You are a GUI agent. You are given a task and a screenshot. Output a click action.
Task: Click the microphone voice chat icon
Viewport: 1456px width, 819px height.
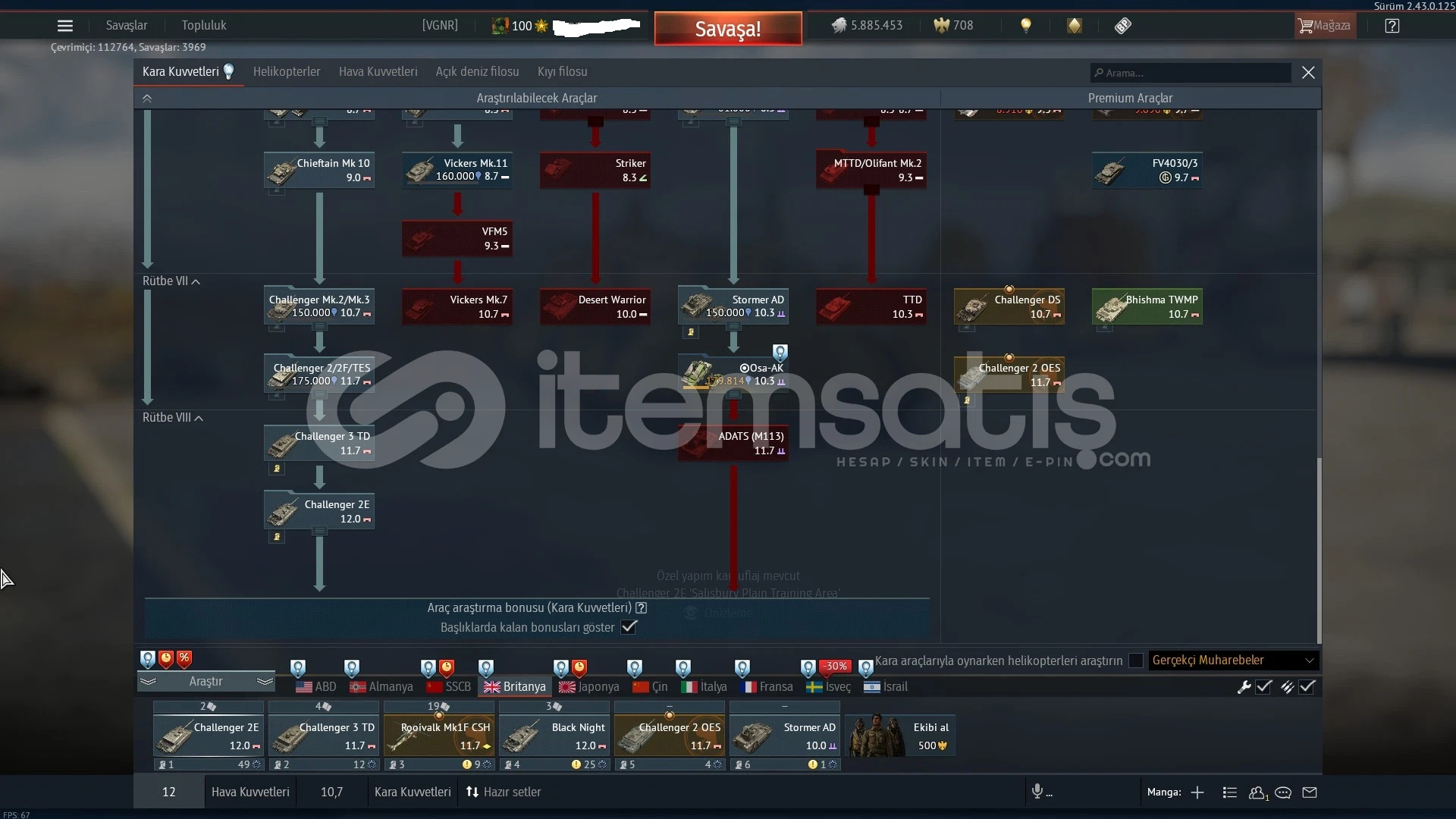click(x=1037, y=792)
